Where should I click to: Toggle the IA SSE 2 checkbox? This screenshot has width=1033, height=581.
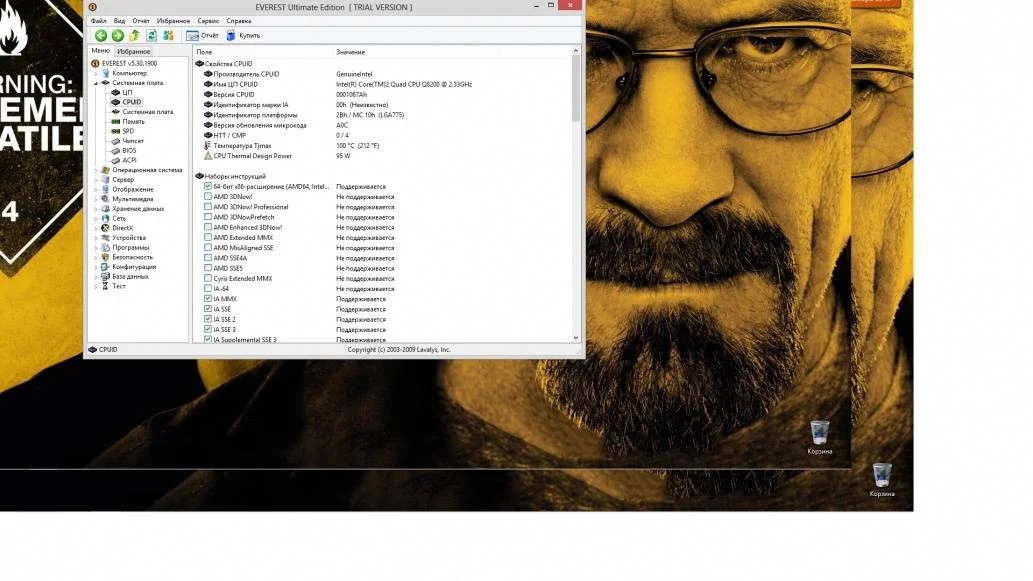click(x=208, y=319)
